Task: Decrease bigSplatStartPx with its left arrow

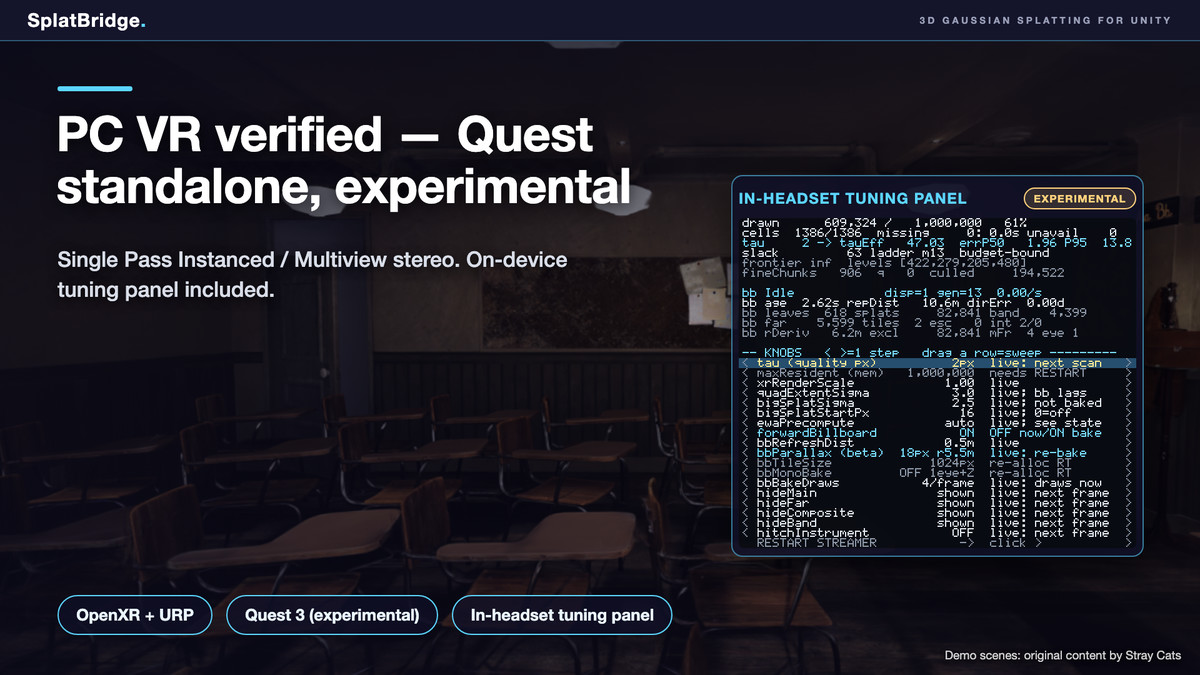Action: pyautogui.click(x=745, y=413)
